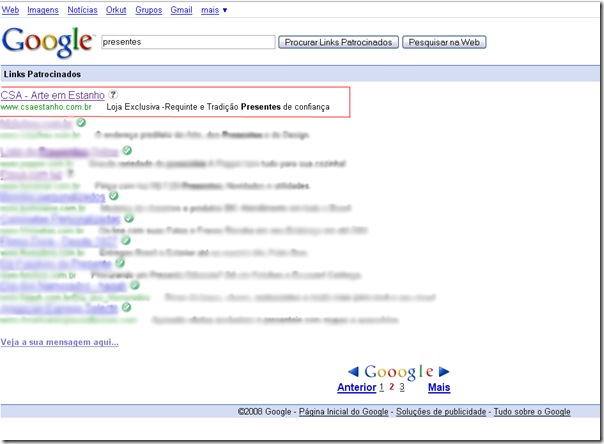This screenshot has height=444, width=604.
Task: Go to results page 1
Action: pyautogui.click(x=381, y=387)
